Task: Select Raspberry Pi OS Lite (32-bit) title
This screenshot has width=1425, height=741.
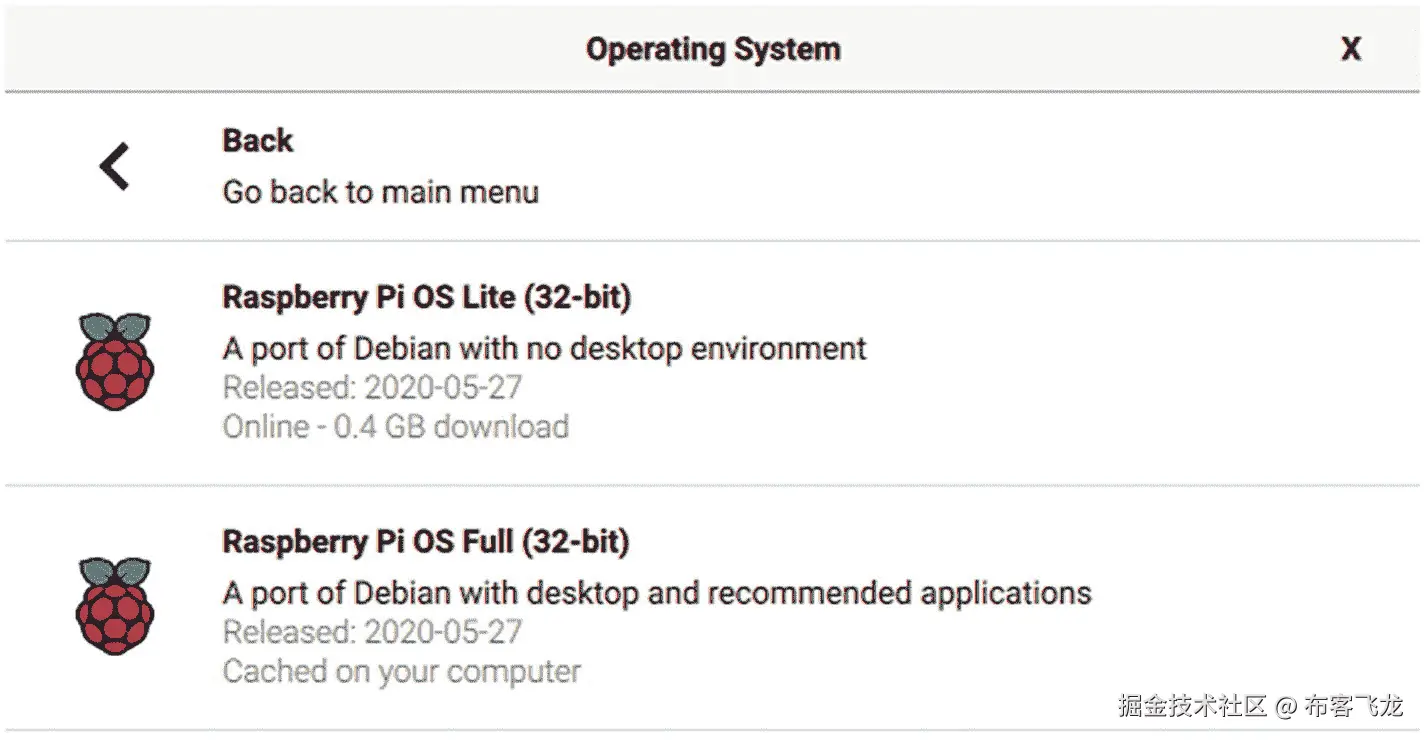Action: click(x=426, y=297)
